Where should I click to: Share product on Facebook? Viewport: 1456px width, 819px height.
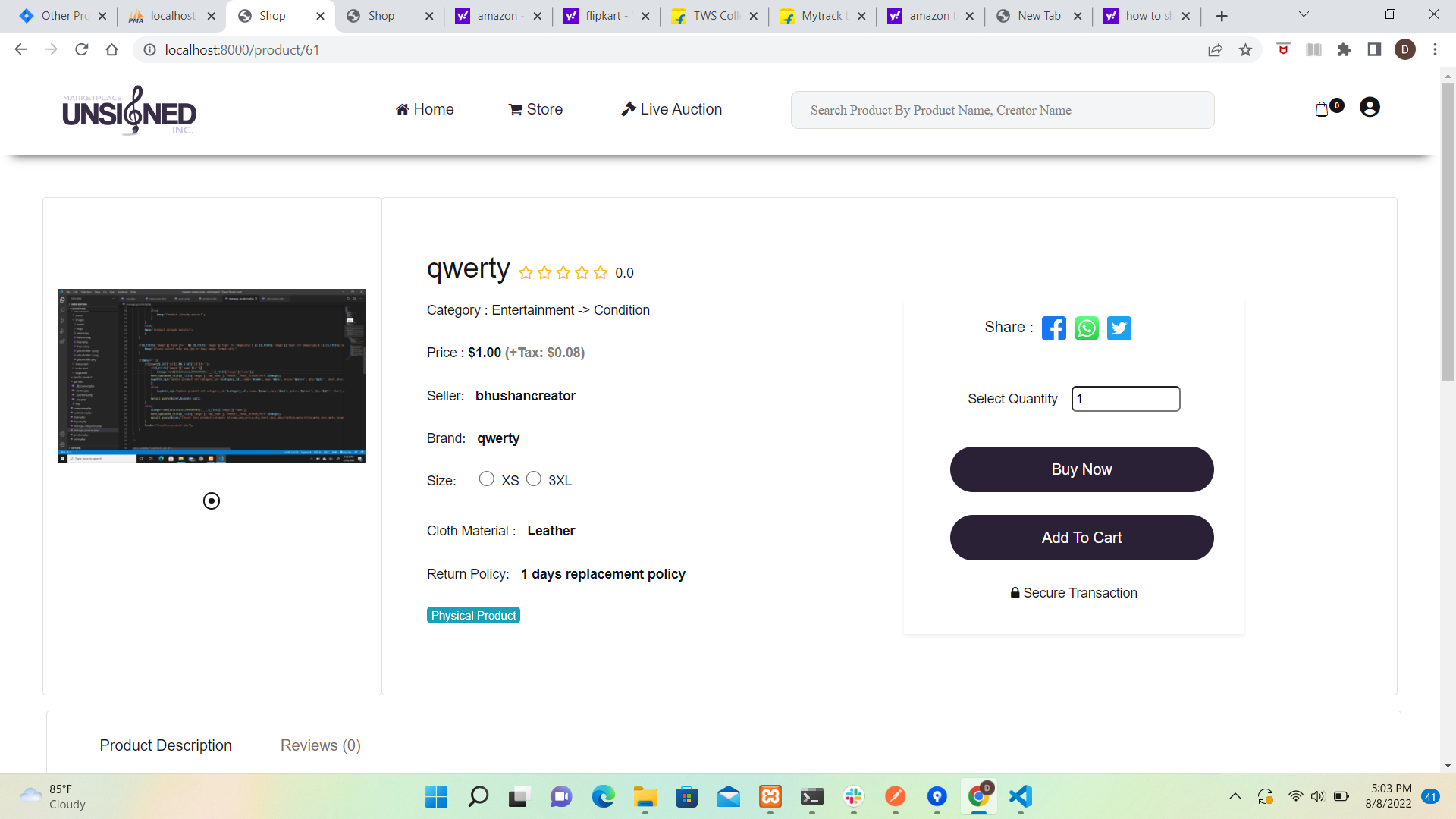tap(1053, 328)
